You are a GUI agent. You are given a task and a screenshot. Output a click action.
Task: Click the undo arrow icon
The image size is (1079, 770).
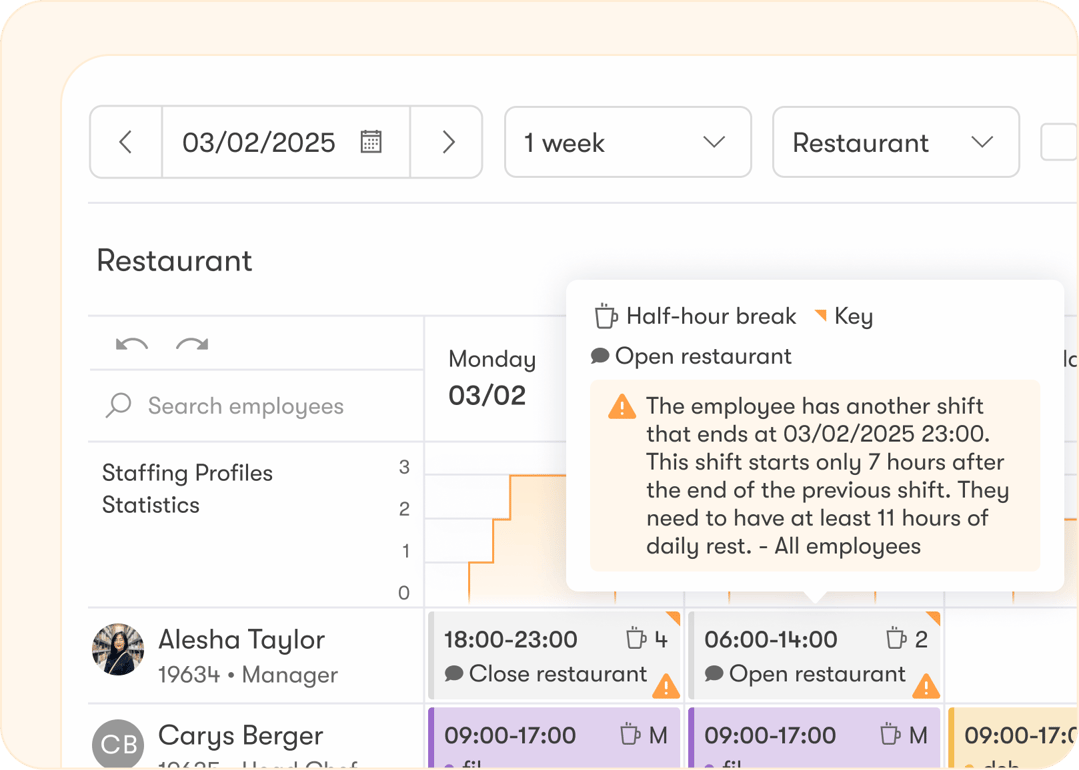(x=131, y=344)
